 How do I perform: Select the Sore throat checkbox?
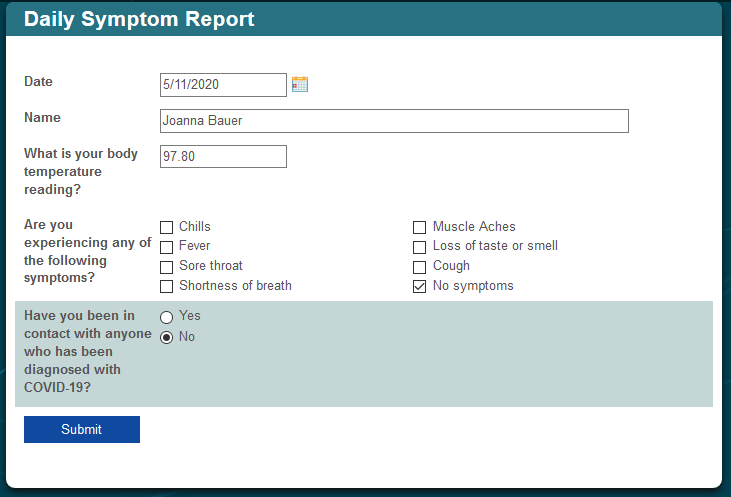tap(166, 267)
